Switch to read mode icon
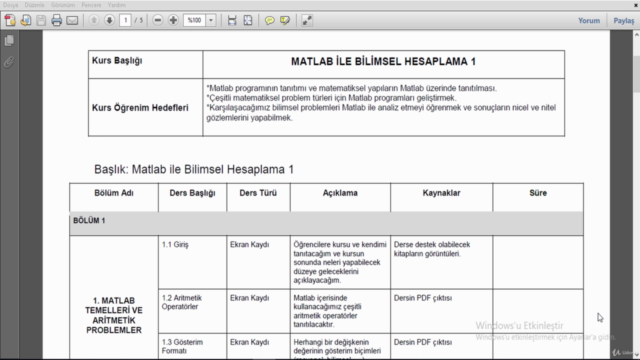 point(307,20)
